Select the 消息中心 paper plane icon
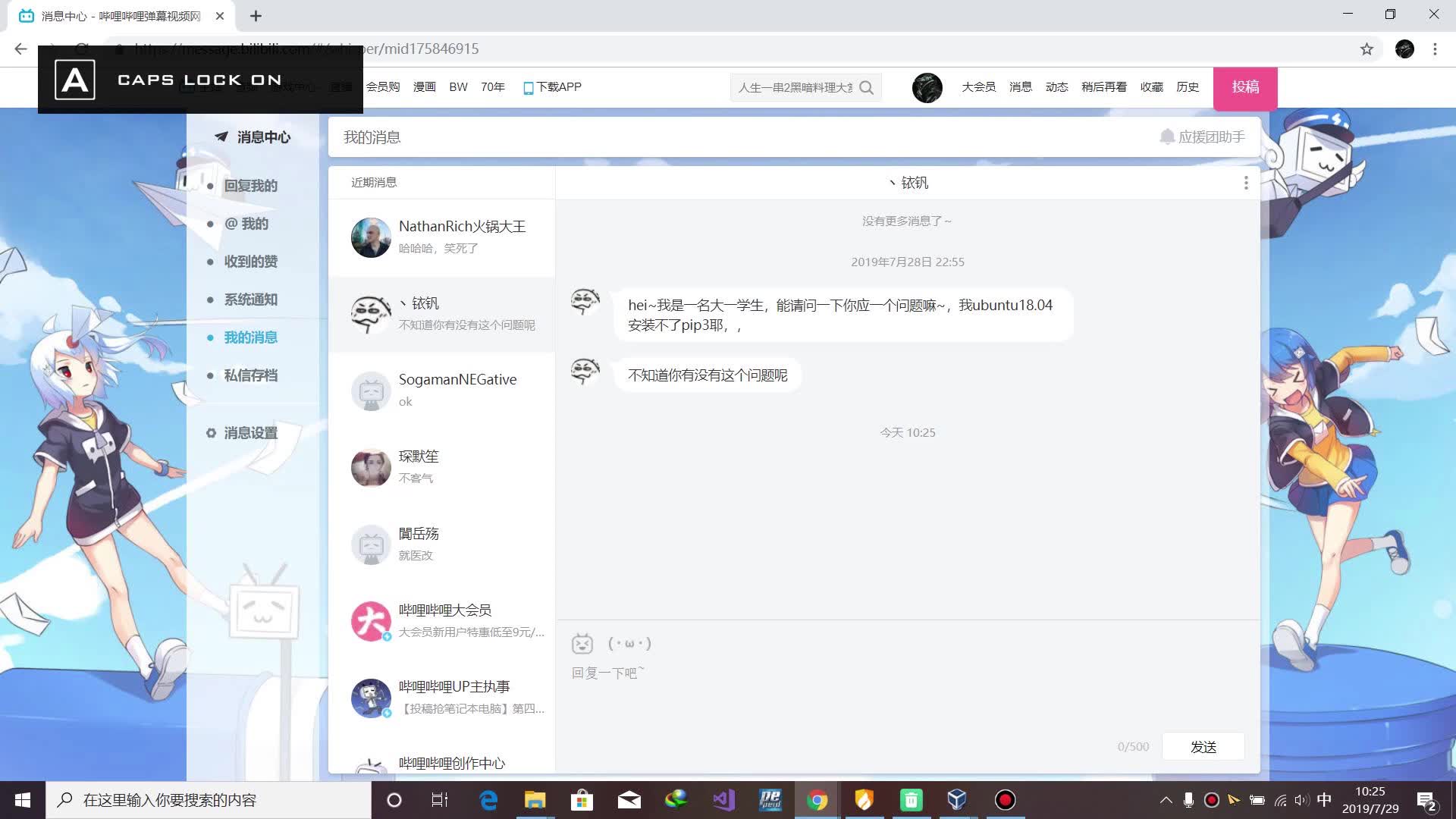 click(x=221, y=136)
